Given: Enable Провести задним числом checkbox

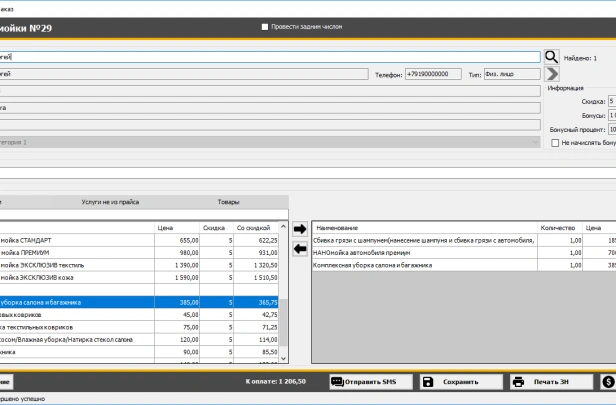Looking at the screenshot, I should [x=264, y=26].
